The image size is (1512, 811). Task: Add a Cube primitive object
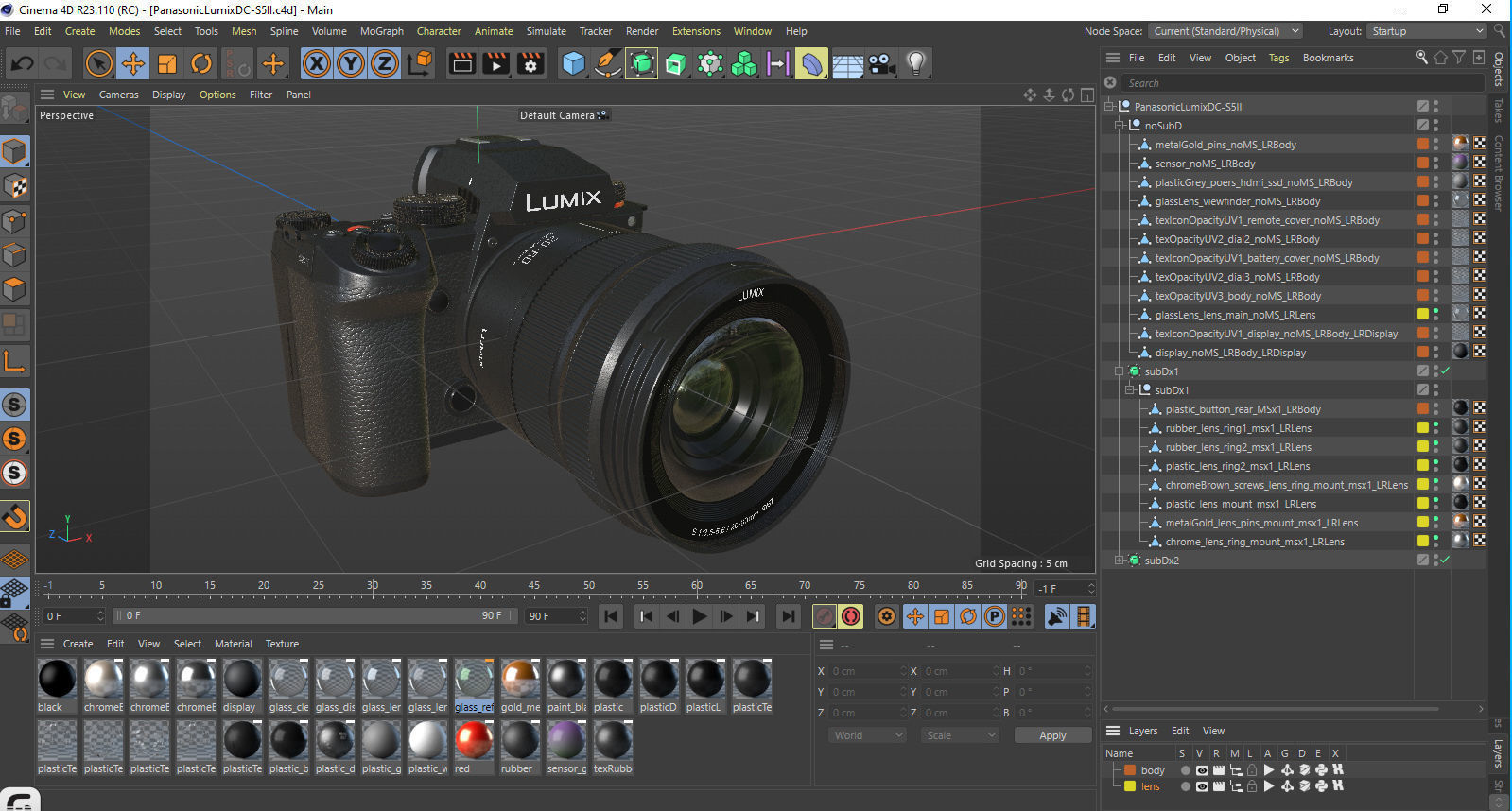tap(573, 63)
